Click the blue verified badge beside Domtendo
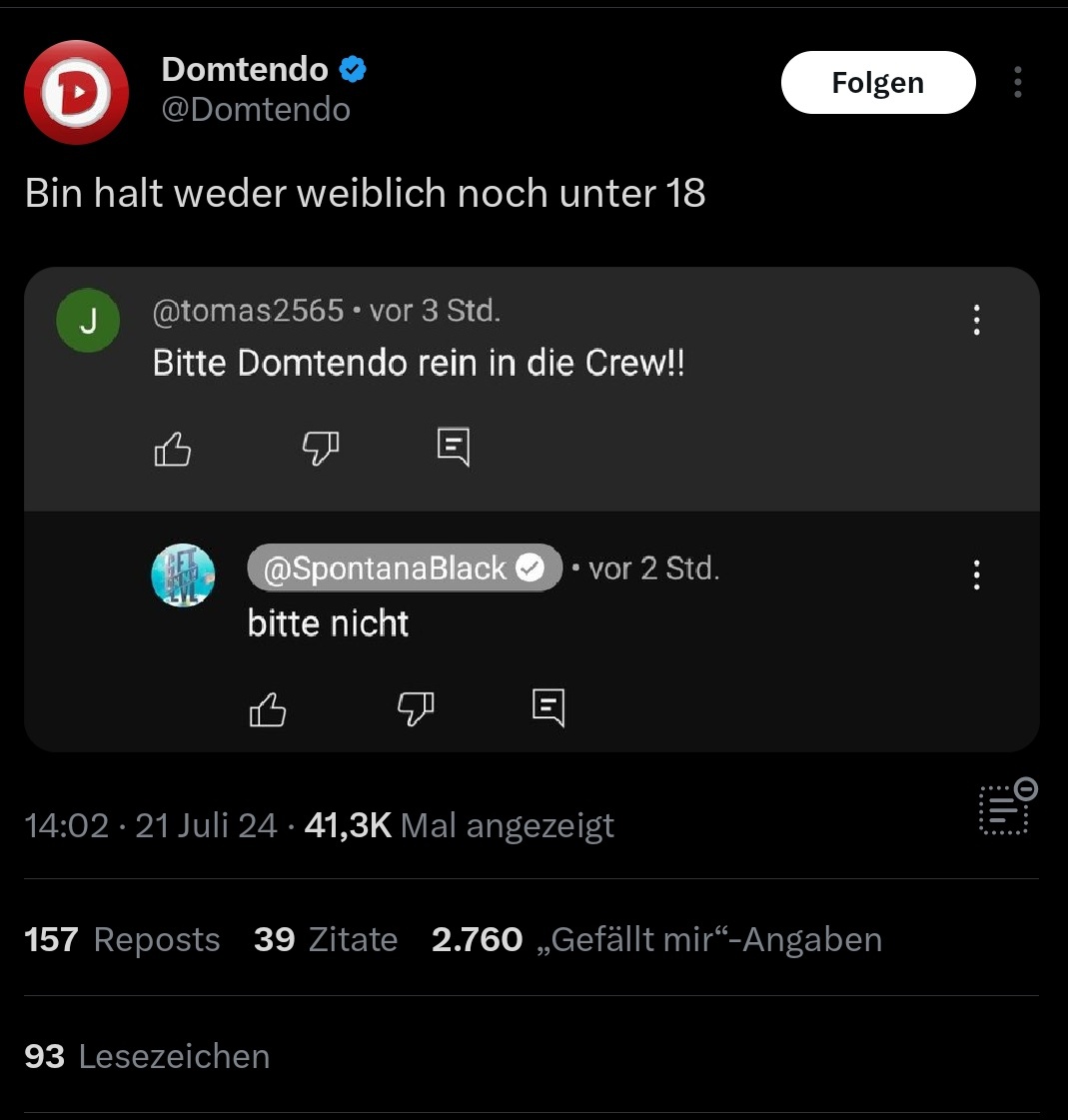1068x1120 pixels. [353, 70]
